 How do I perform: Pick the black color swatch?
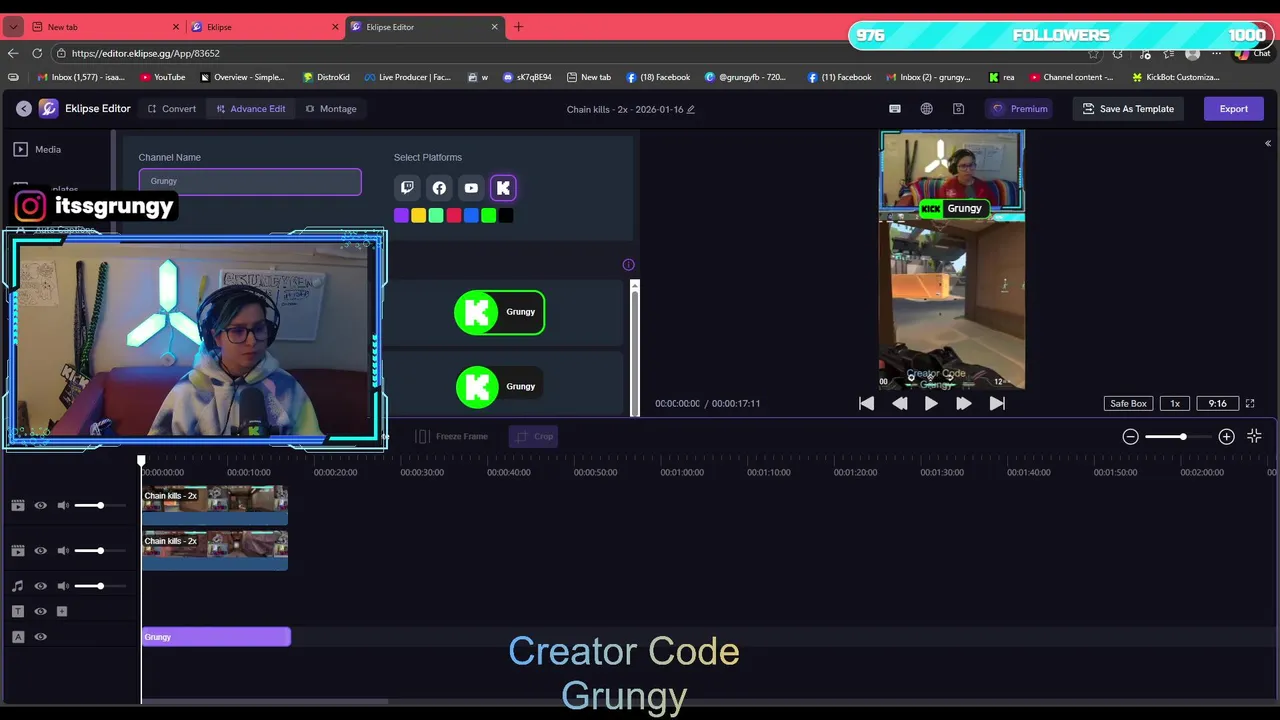(x=506, y=215)
